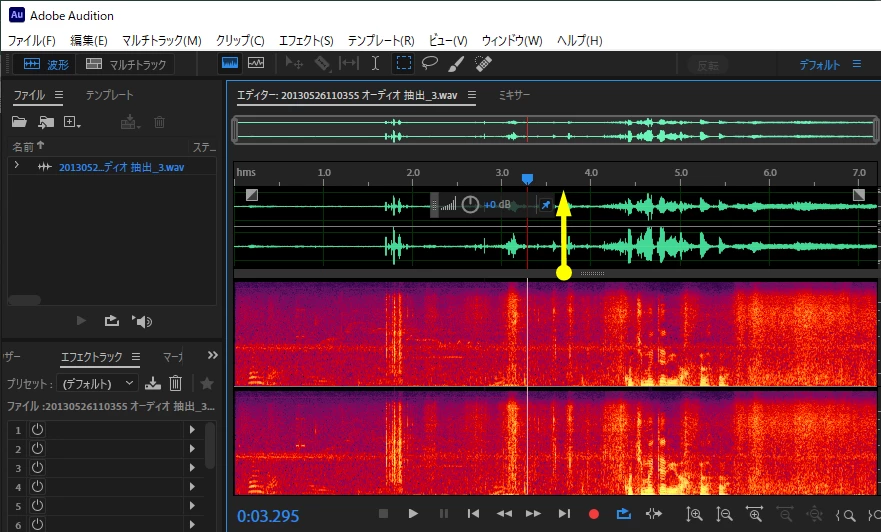Click the trash icon in the Files panel
881x532 pixels.
[x=160, y=122]
